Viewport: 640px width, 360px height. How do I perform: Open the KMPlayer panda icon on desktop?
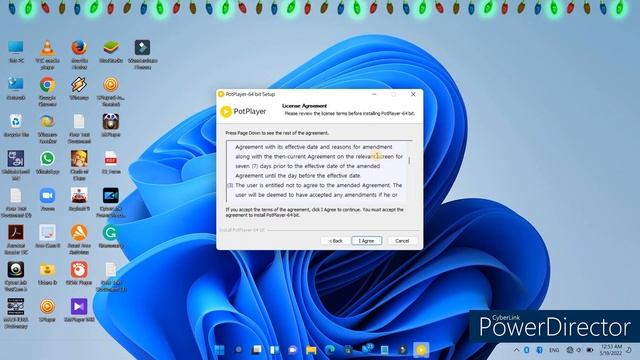tap(111, 125)
